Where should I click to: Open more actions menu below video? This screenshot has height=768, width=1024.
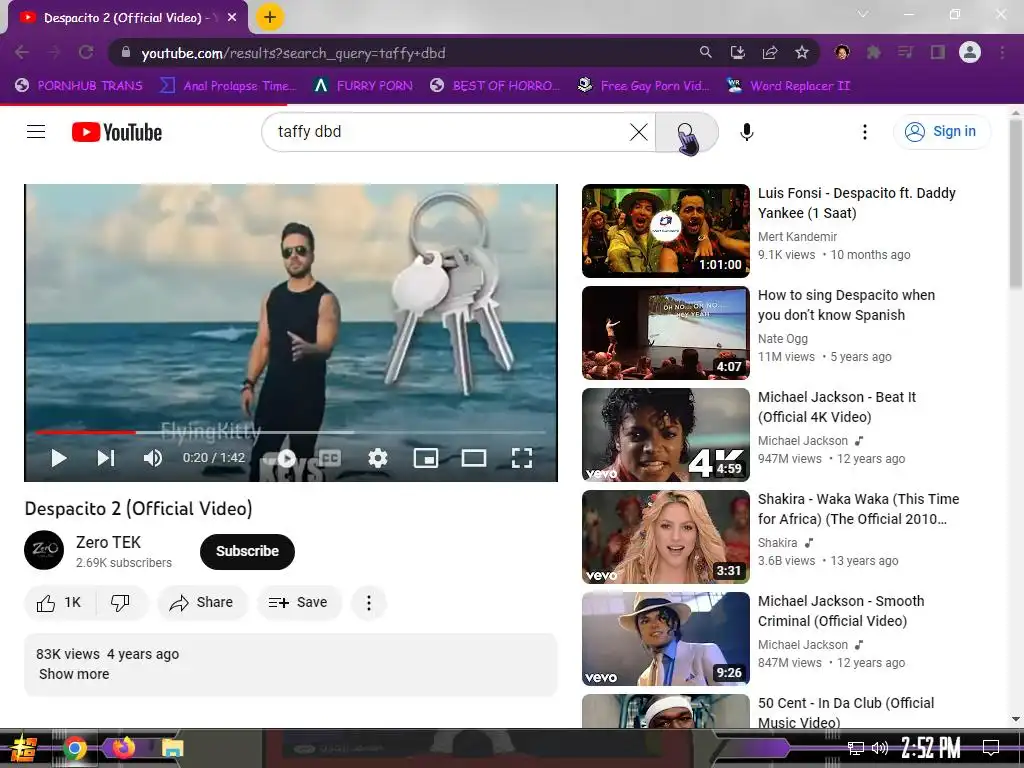pos(368,602)
